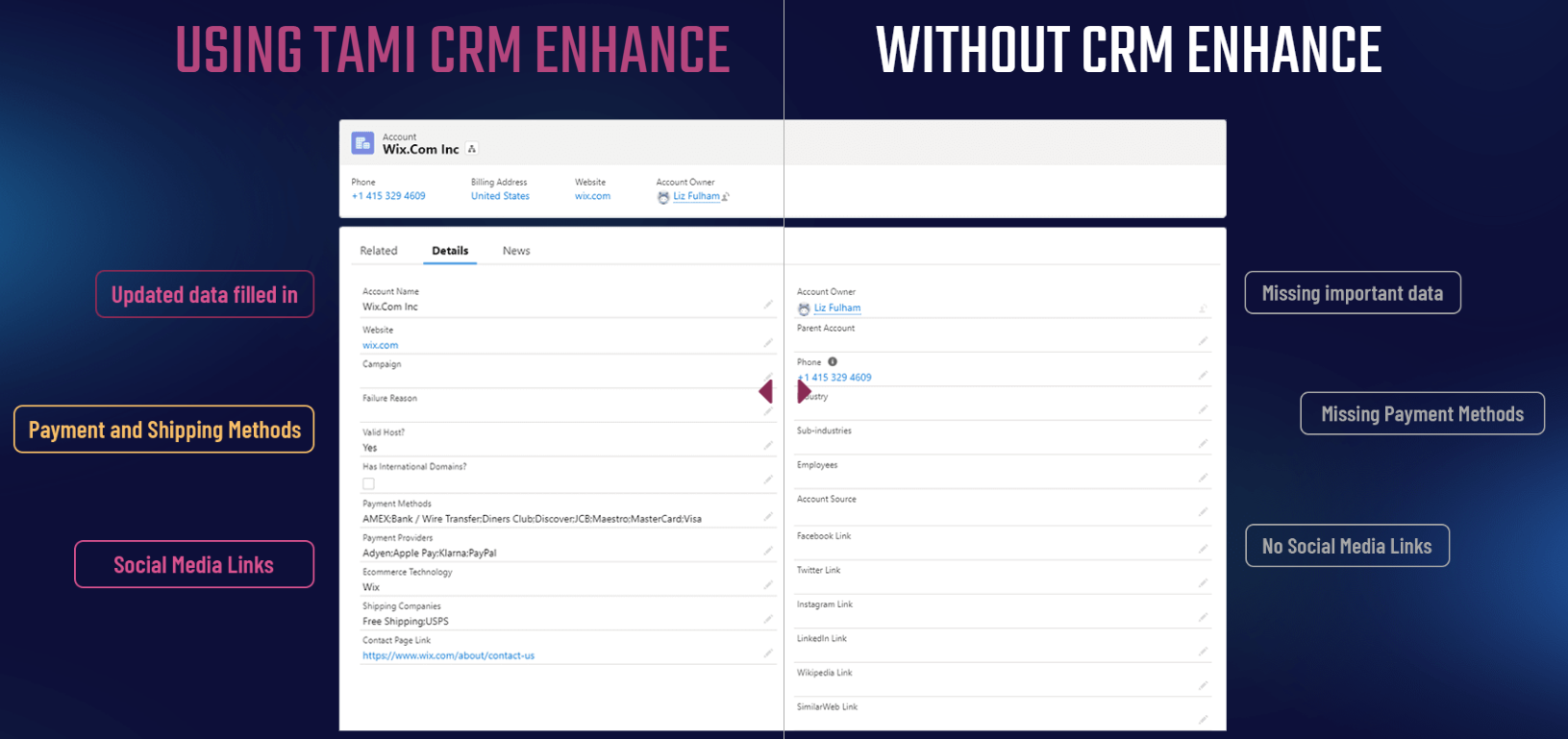Toggle the Has International Domains? checkbox

click(368, 483)
